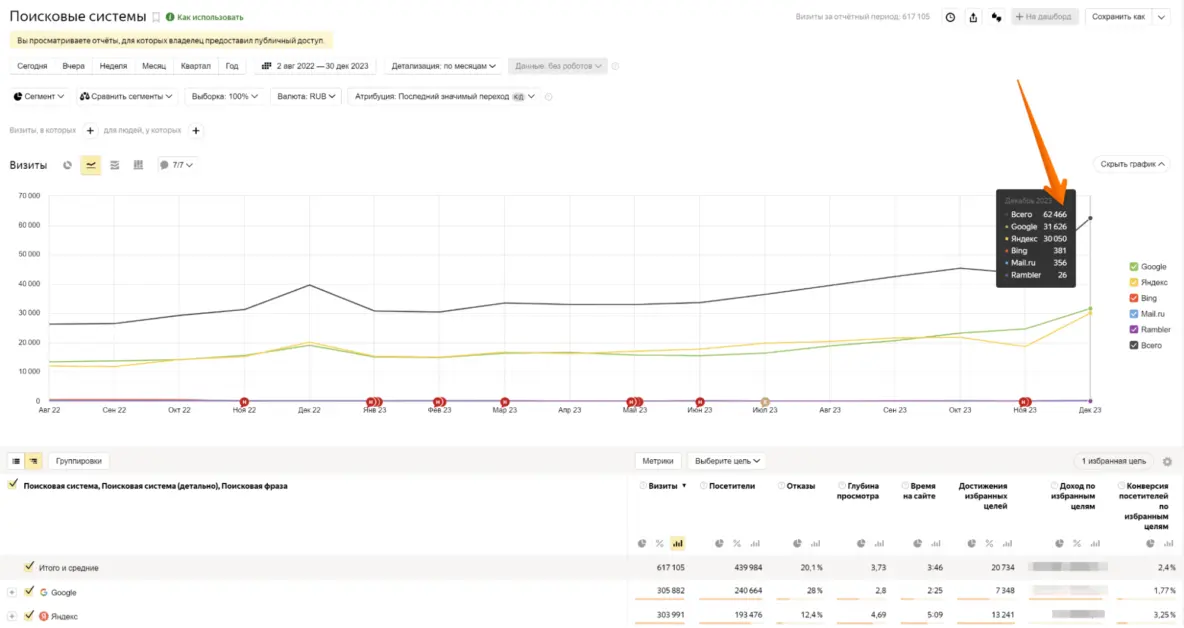Click the export/share report icon

[x=973, y=17]
